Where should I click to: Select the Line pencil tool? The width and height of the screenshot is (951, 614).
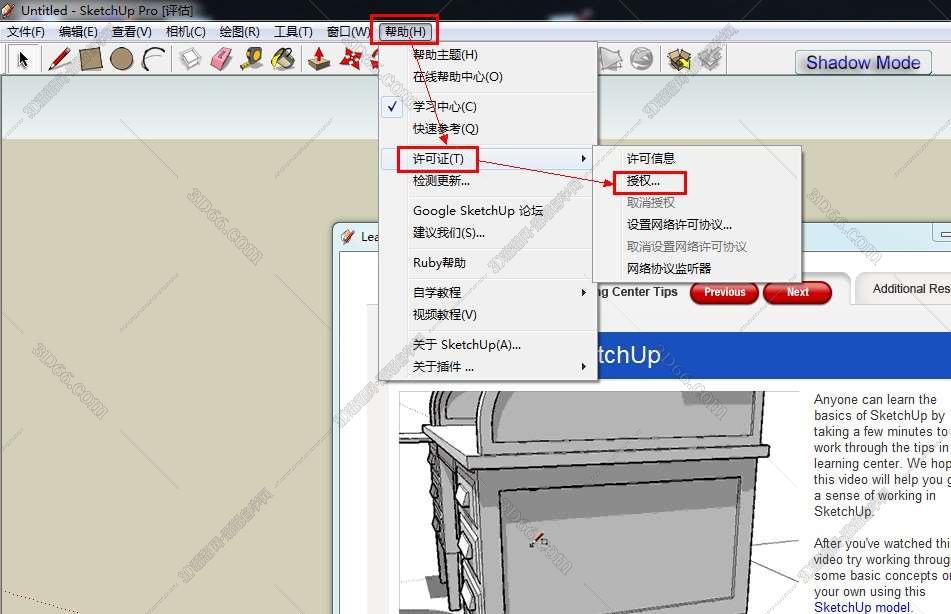click(59, 59)
